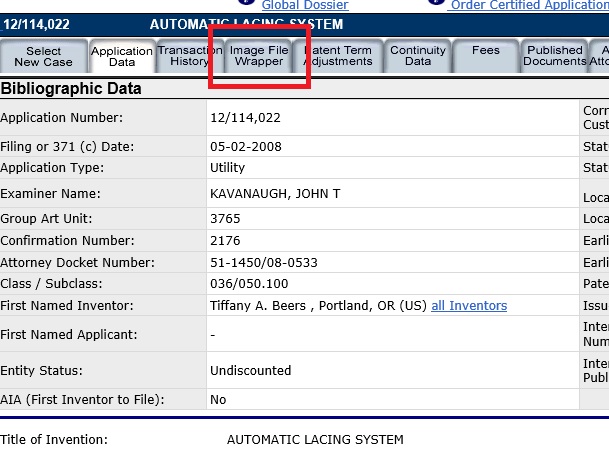Click the 12/114,022 number in the header
The height and width of the screenshot is (459, 609).
click(37, 24)
